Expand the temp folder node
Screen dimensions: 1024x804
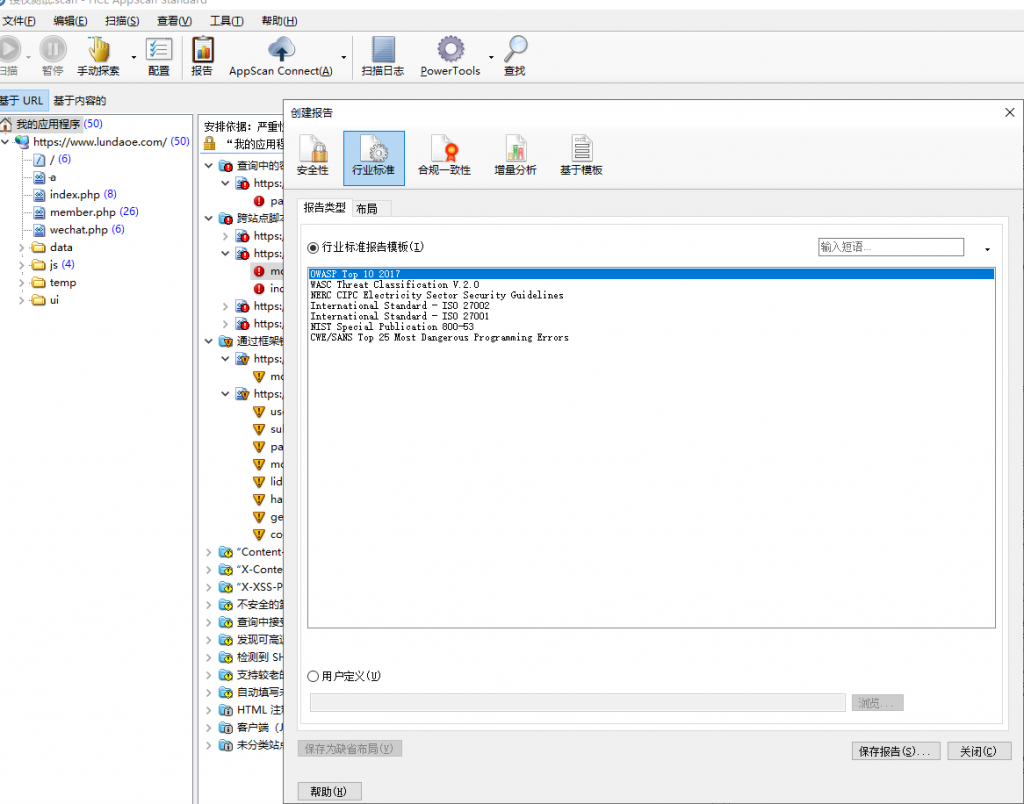click(x=22, y=283)
